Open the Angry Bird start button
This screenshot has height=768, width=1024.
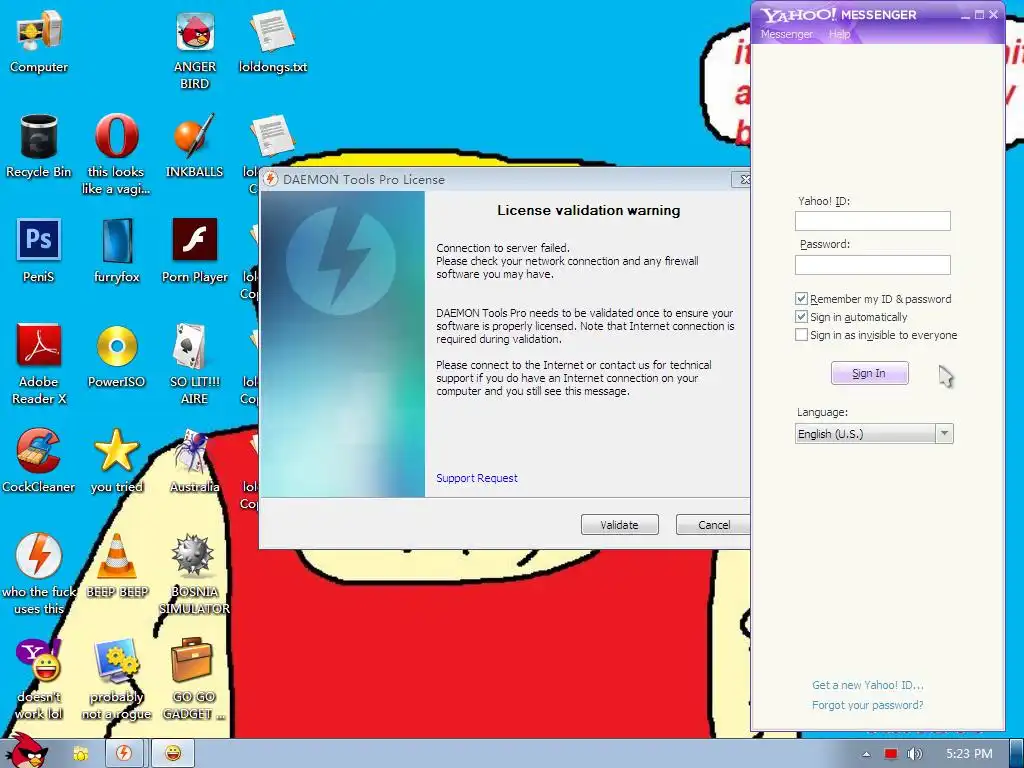click(25, 751)
